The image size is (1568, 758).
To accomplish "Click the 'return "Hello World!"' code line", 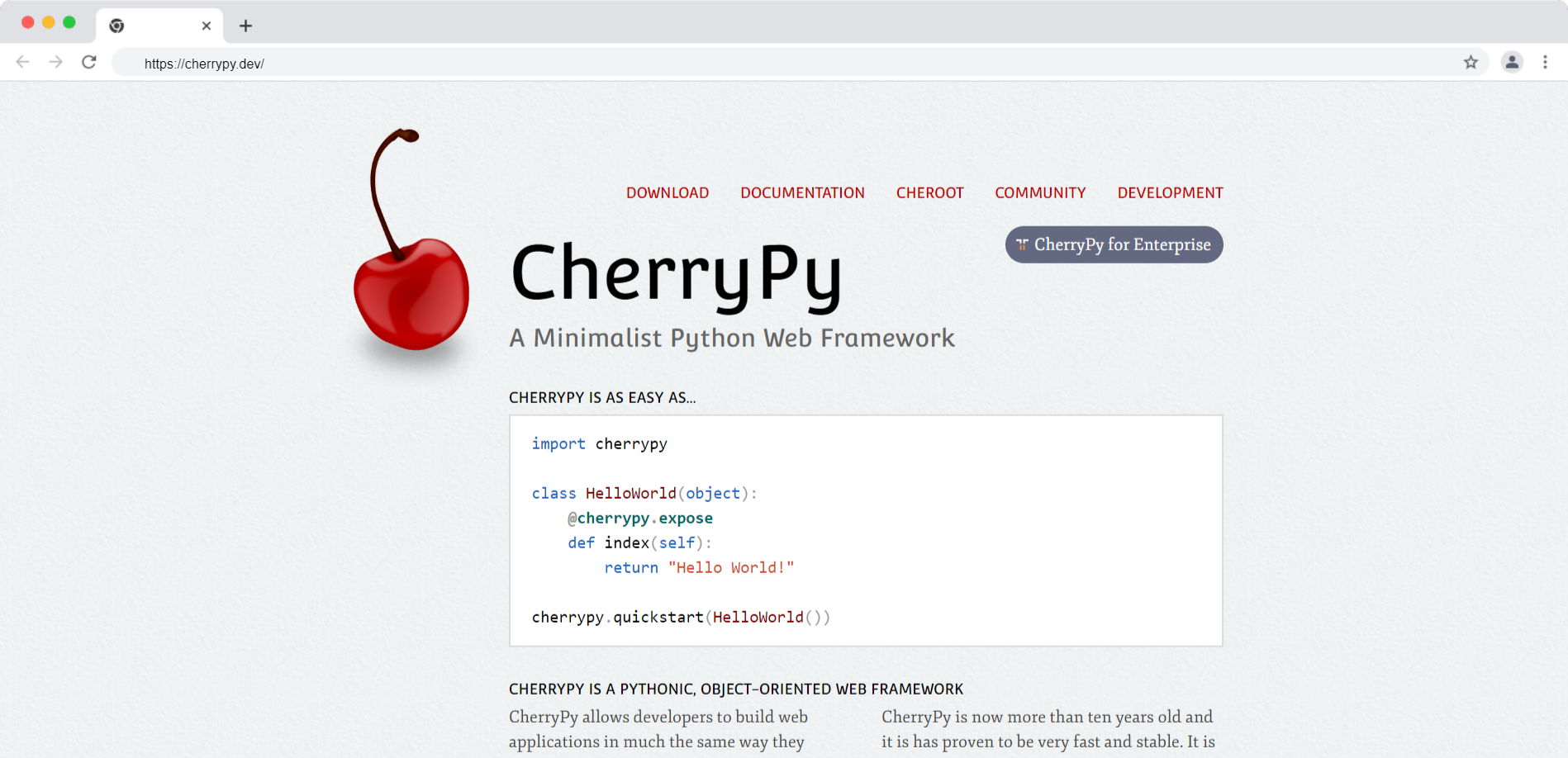I will tap(699, 567).
